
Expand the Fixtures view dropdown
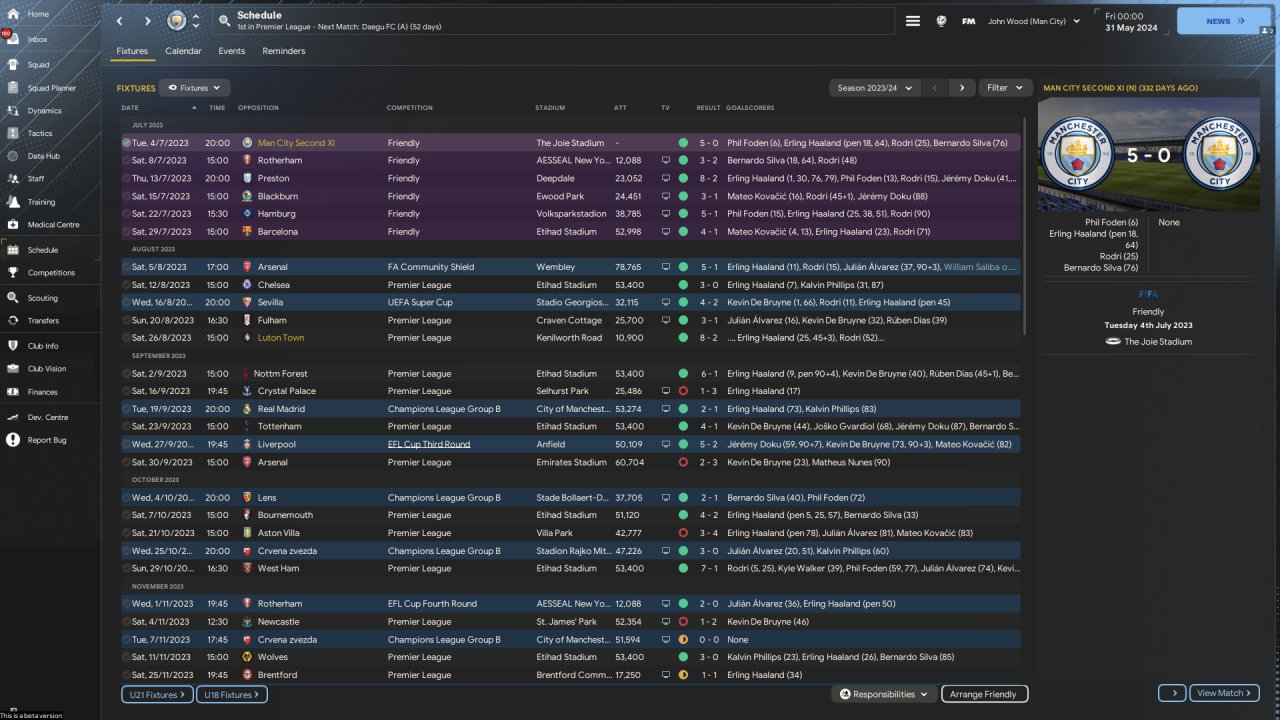click(x=194, y=88)
